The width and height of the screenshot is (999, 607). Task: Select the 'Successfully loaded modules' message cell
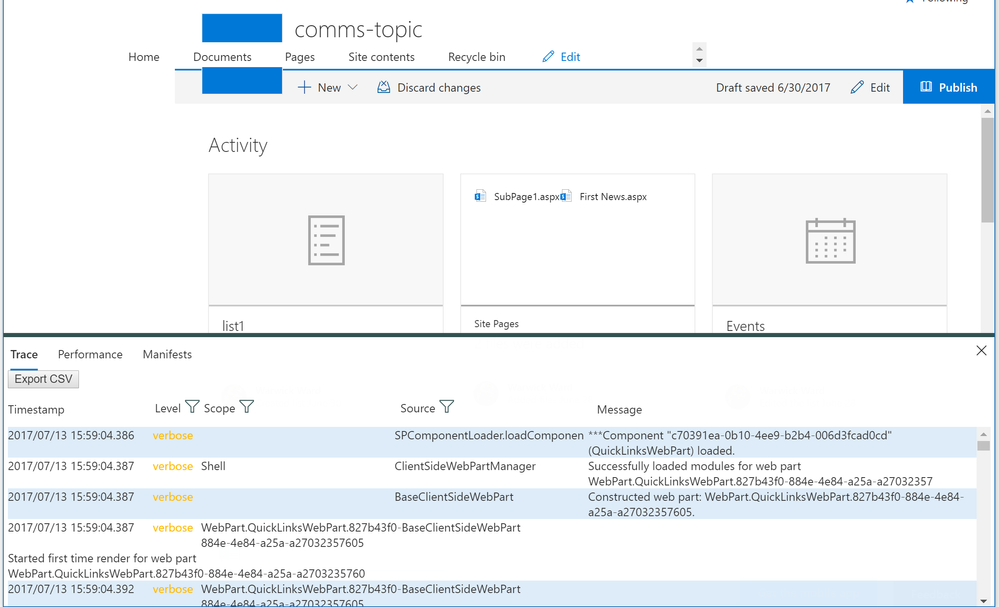[760, 474]
